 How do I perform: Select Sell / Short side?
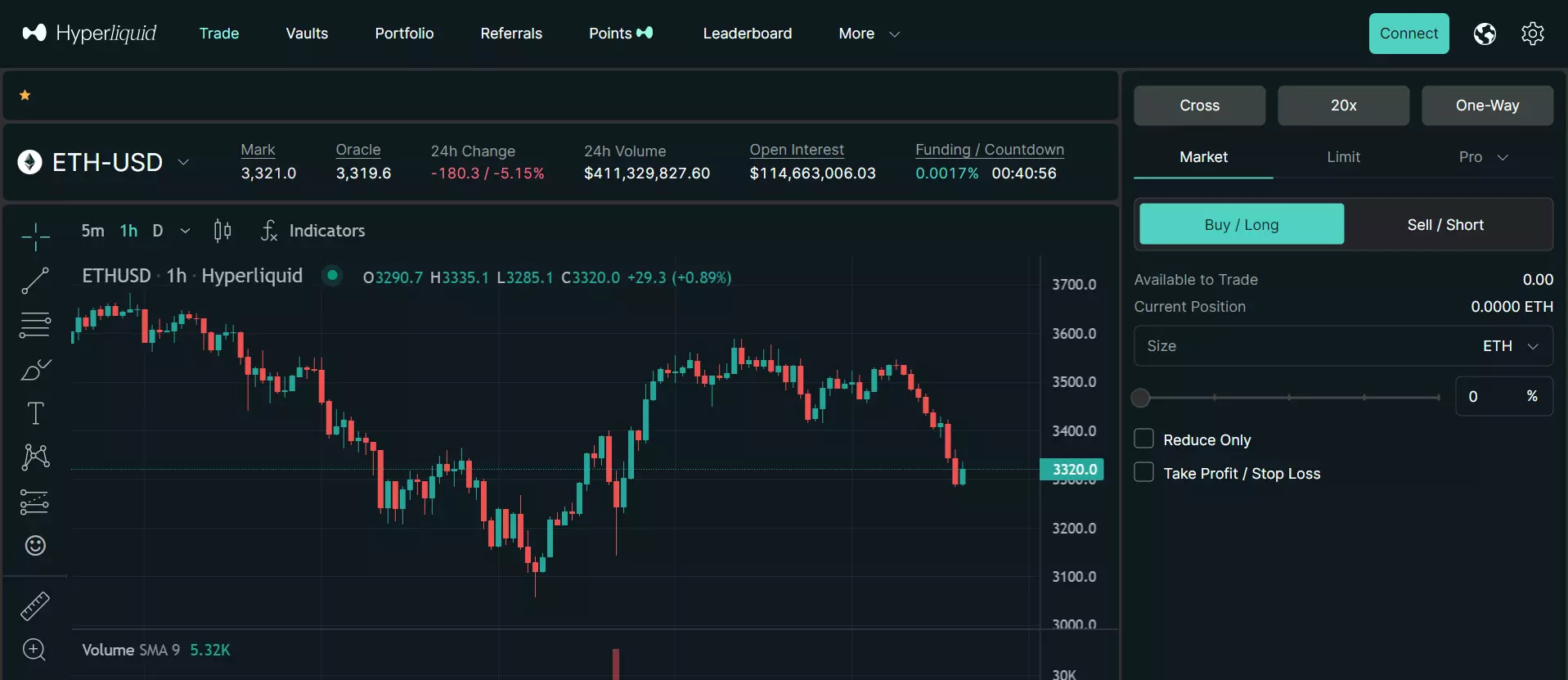(1445, 224)
